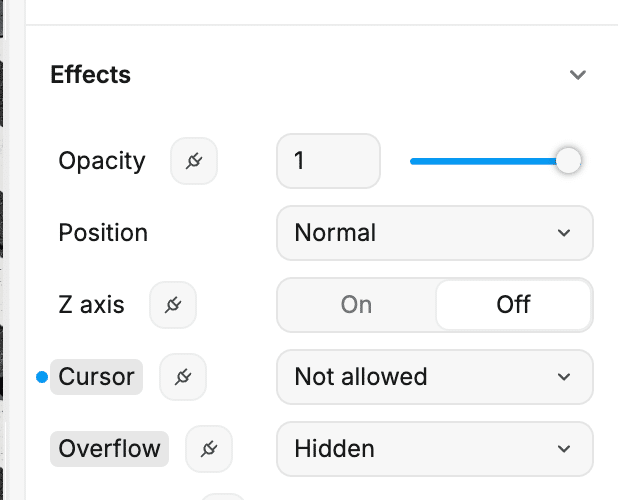Click the Opacity property label
Image resolution: width=618 pixels, height=500 pixels.
click(102, 161)
